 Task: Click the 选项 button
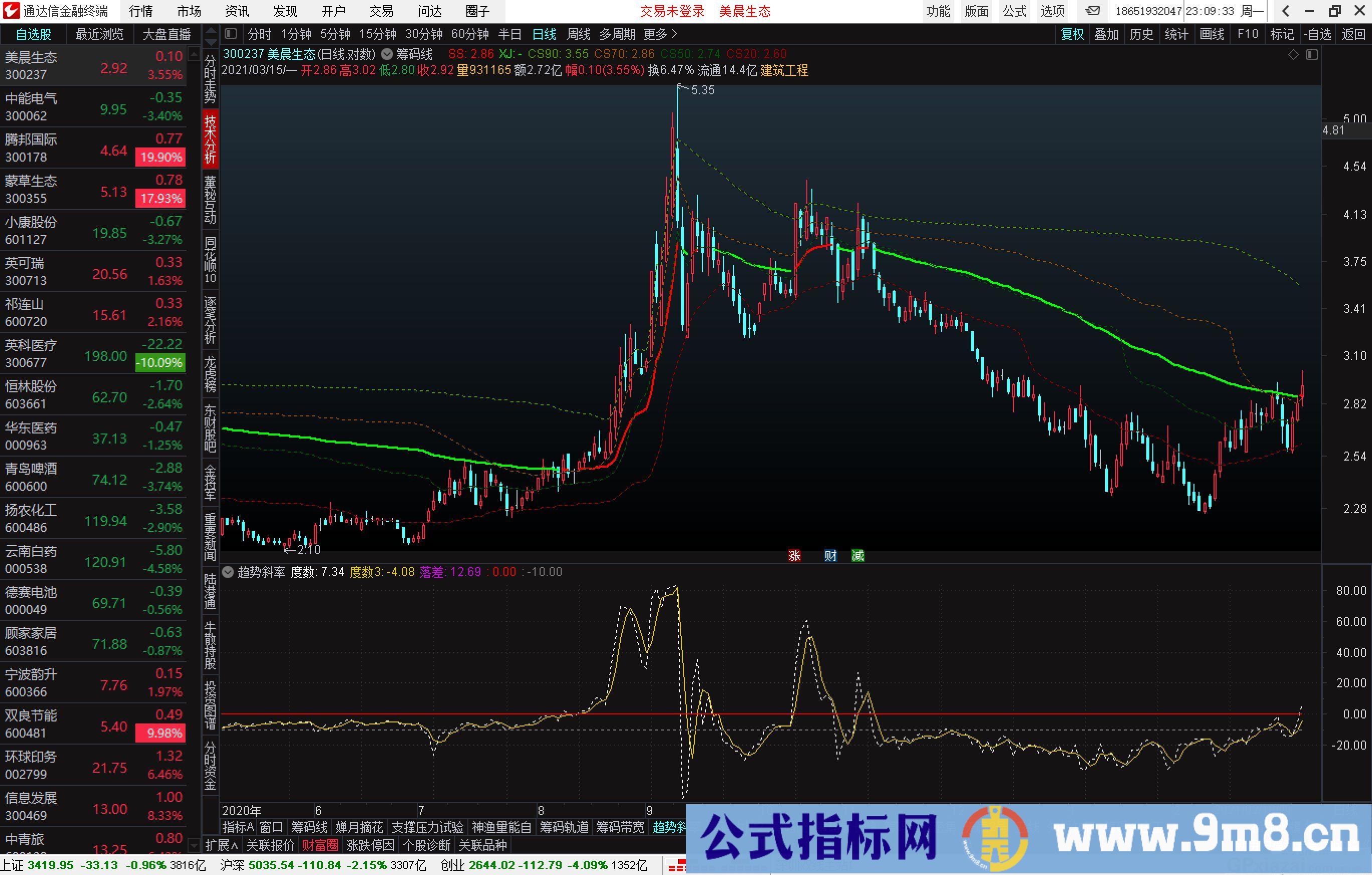1053,11
